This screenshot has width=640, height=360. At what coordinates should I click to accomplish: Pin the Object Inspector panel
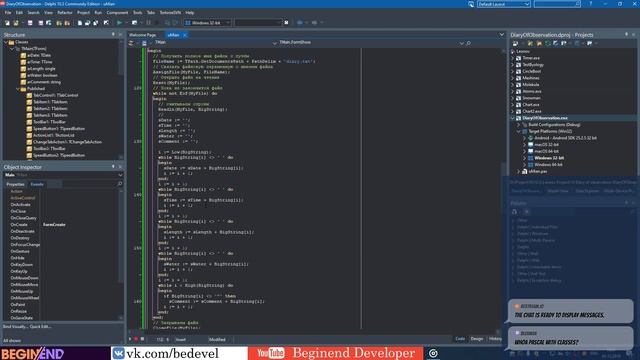point(113,167)
